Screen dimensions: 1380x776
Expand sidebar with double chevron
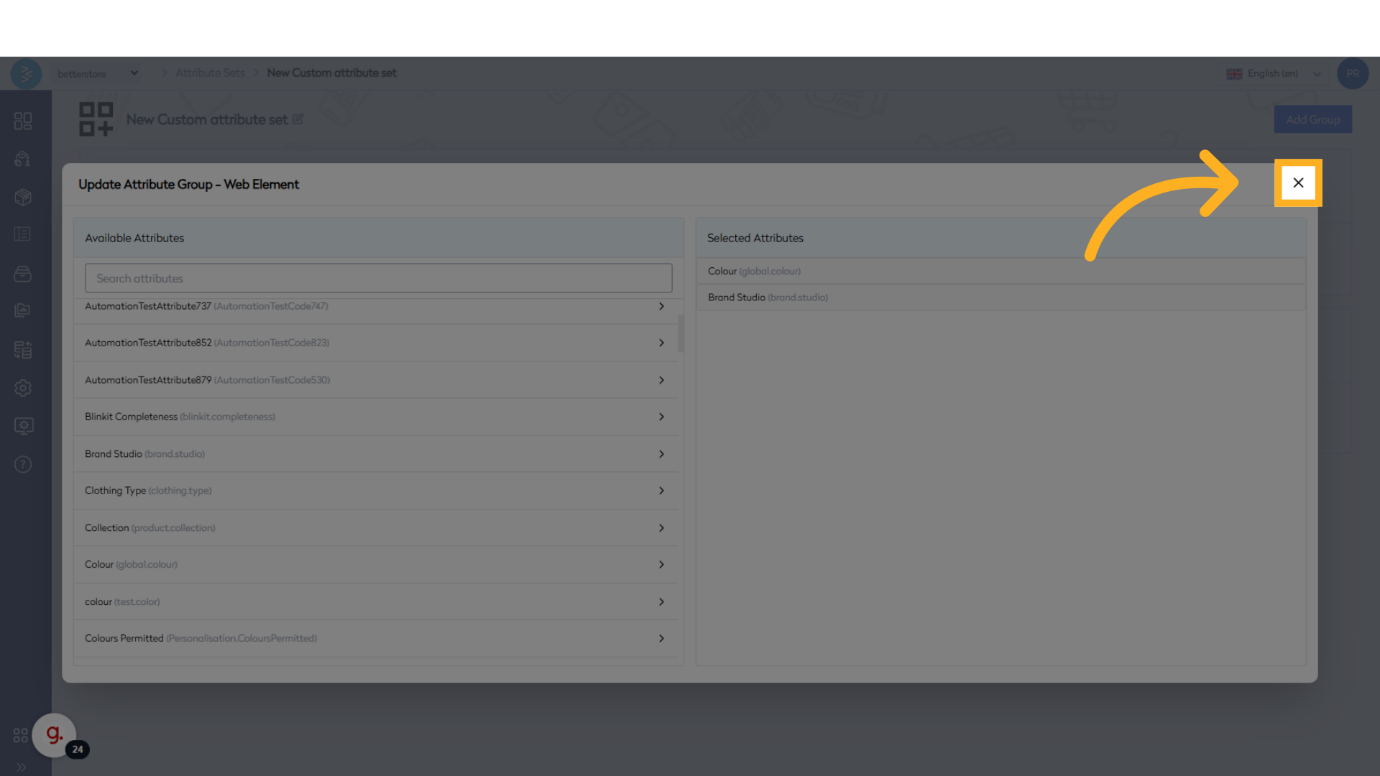pyautogui.click(x=21, y=767)
